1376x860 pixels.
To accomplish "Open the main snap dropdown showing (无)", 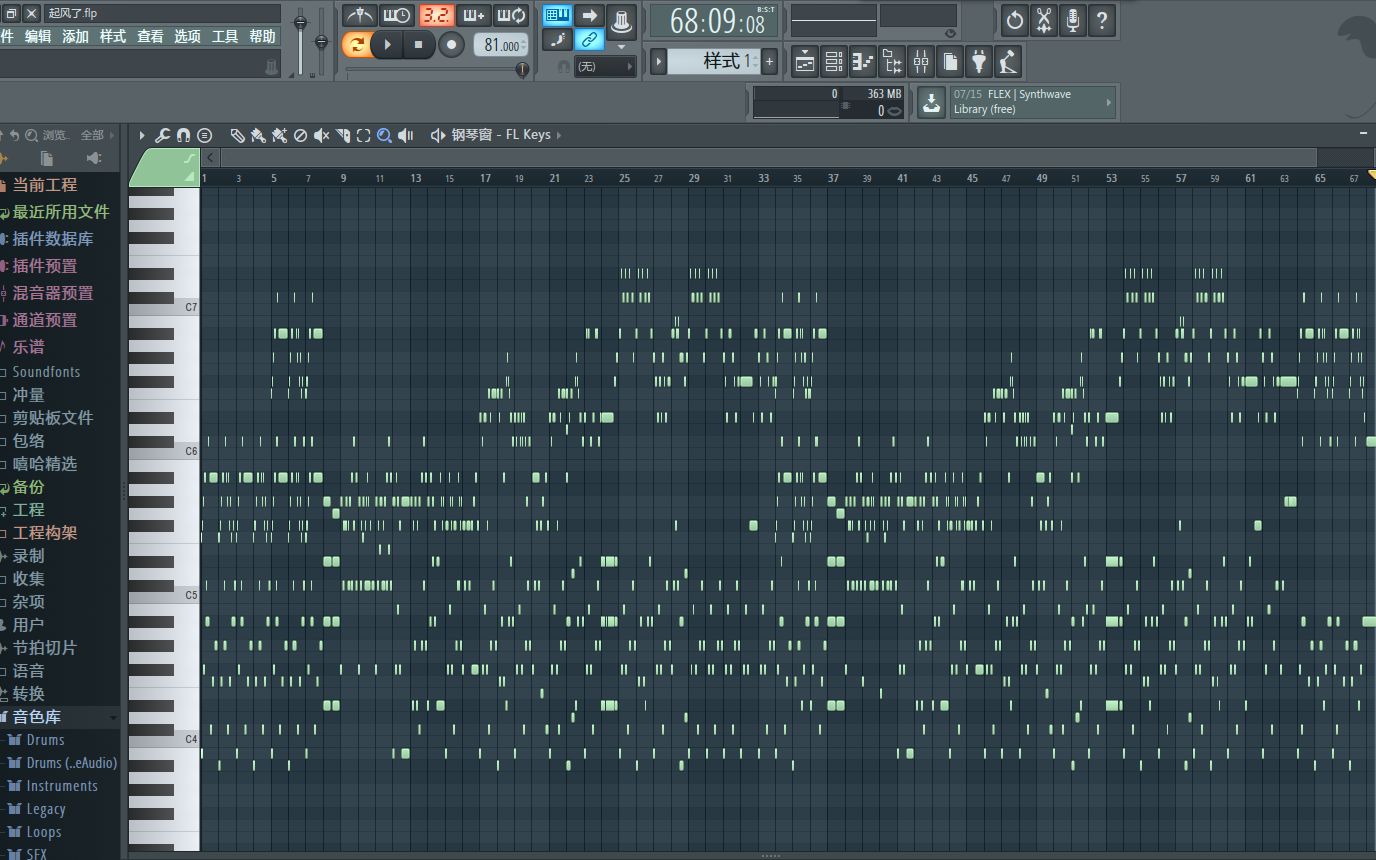I will [606, 66].
